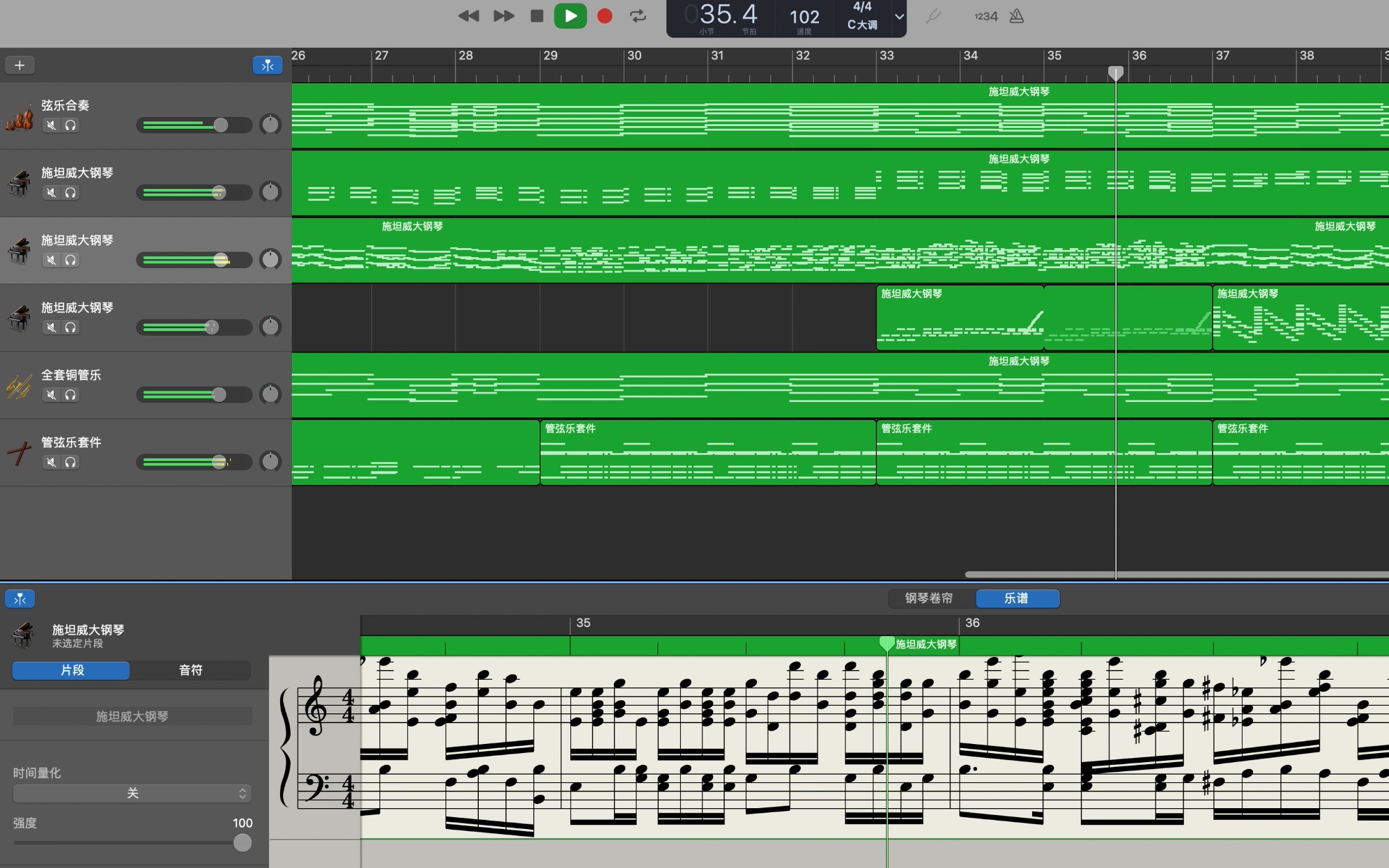Toggle headphone monitor on 弦乐合奏 track
Image resolution: width=1389 pixels, height=868 pixels.
[69, 124]
